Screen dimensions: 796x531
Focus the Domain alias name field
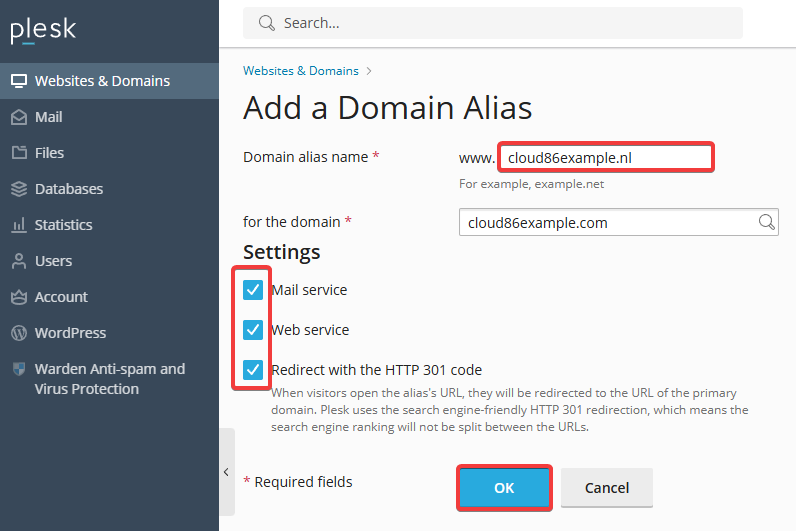pos(606,157)
